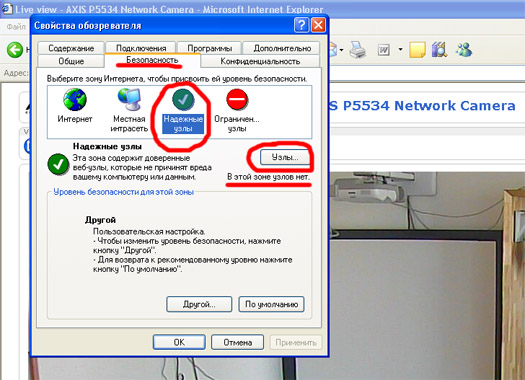525x380 pixels.
Task: Close the Свойства обозревателя dialog
Action: click(x=318, y=25)
